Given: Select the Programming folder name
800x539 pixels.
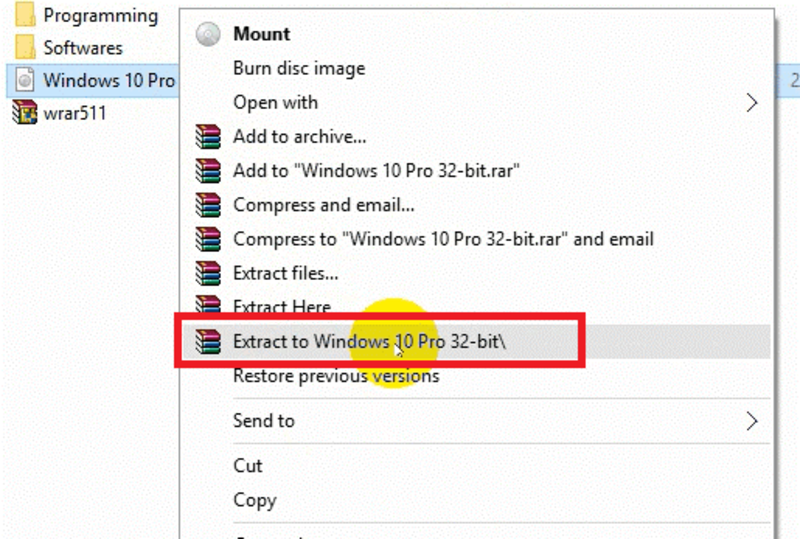Looking at the screenshot, I should pyautogui.click(x=101, y=16).
